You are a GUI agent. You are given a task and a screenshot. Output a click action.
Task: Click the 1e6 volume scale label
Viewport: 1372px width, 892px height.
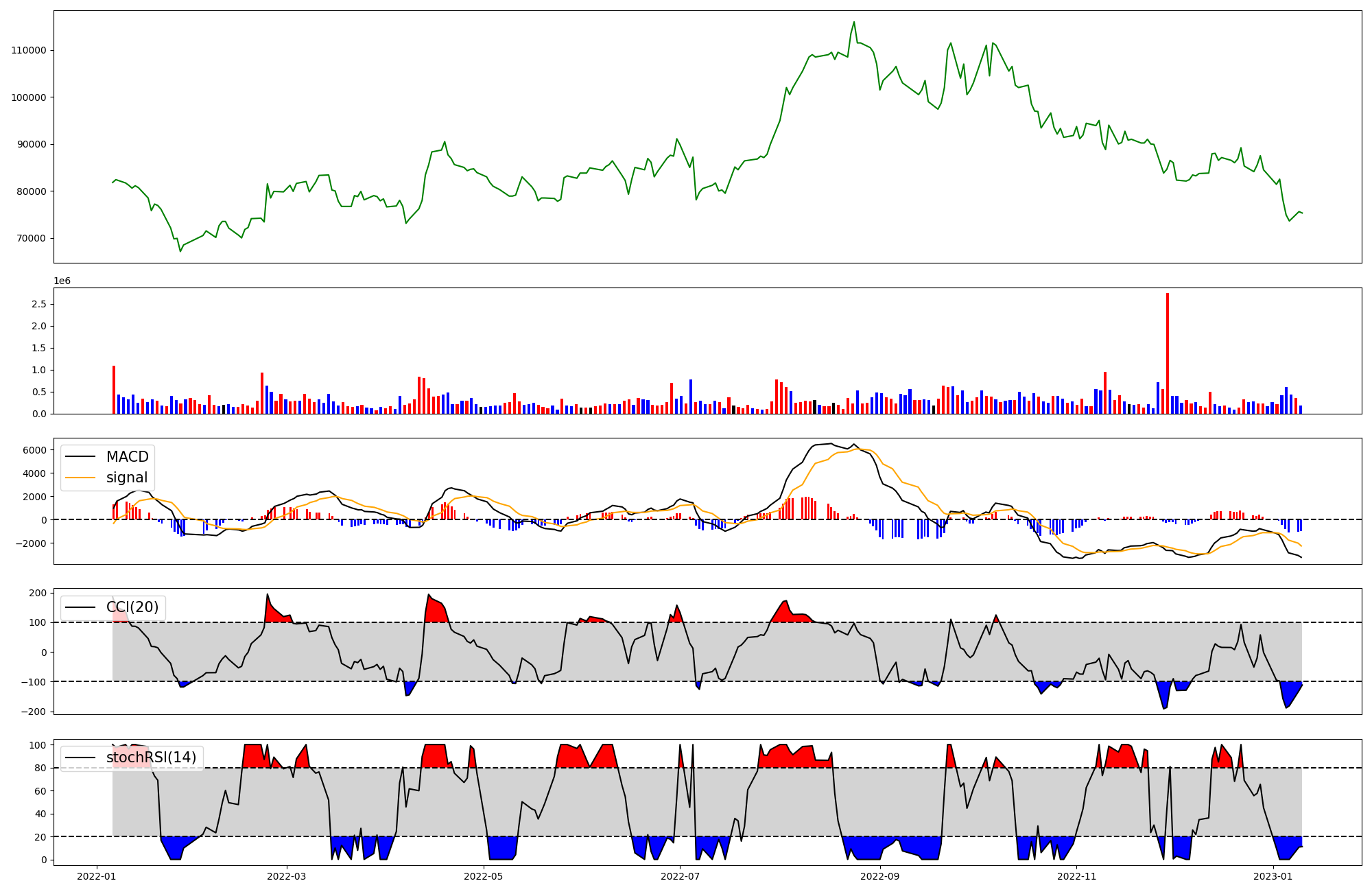click(x=62, y=281)
